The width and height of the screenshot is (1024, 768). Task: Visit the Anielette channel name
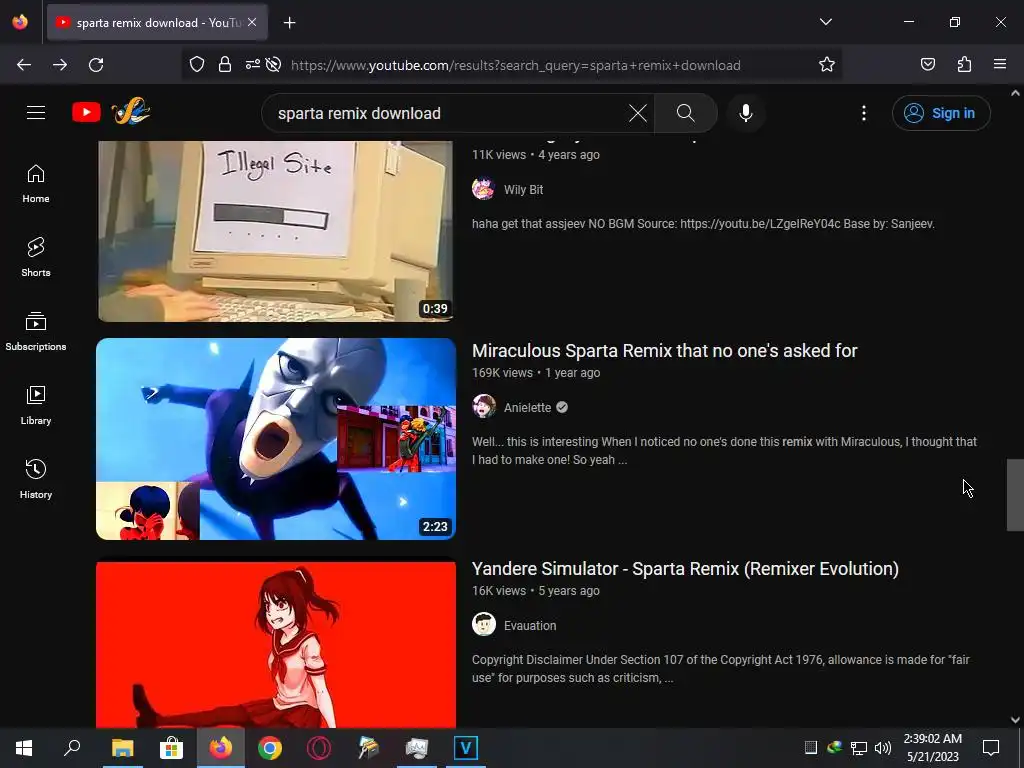pyautogui.click(x=527, y=408)
